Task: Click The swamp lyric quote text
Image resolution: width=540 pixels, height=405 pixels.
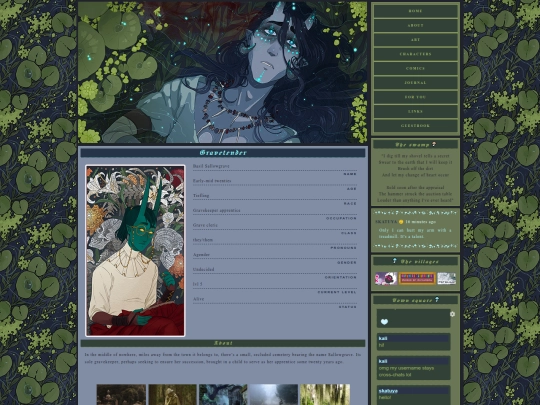Action: (x=415, y=178)
